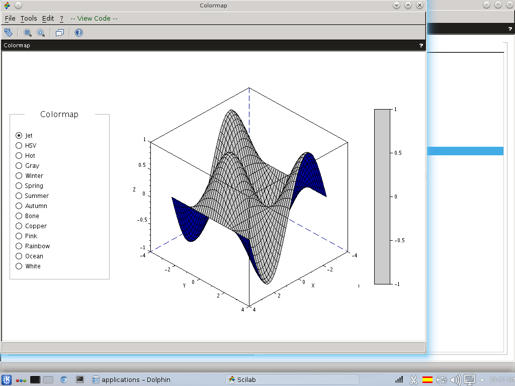This screenshot has height=386, width=515.
Task: Click the original view zoom icon
Action: click(41, 33)
